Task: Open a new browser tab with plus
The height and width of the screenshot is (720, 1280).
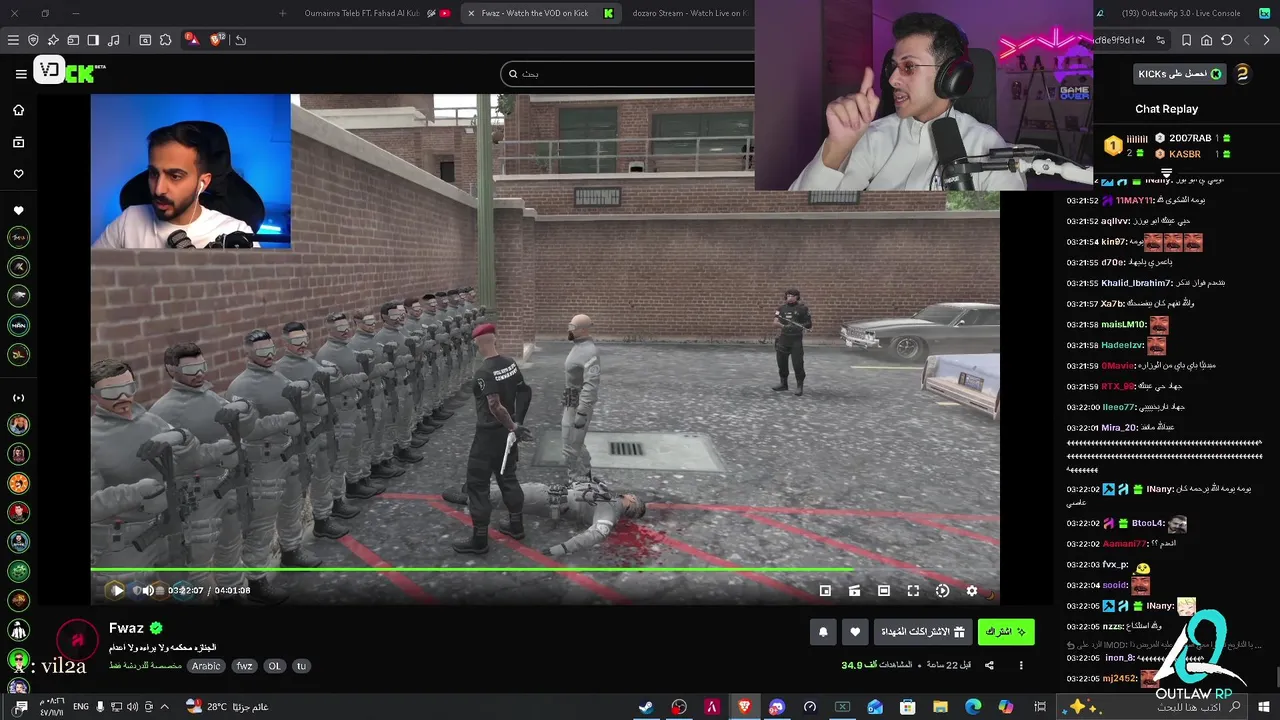Action: tap(282, 13)
